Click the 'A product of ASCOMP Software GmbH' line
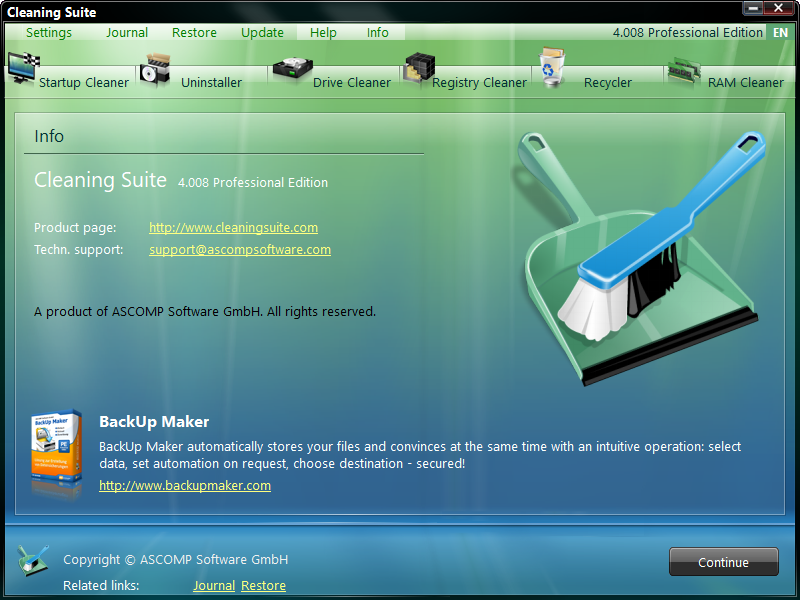The image size is (800, 600). 205,312
